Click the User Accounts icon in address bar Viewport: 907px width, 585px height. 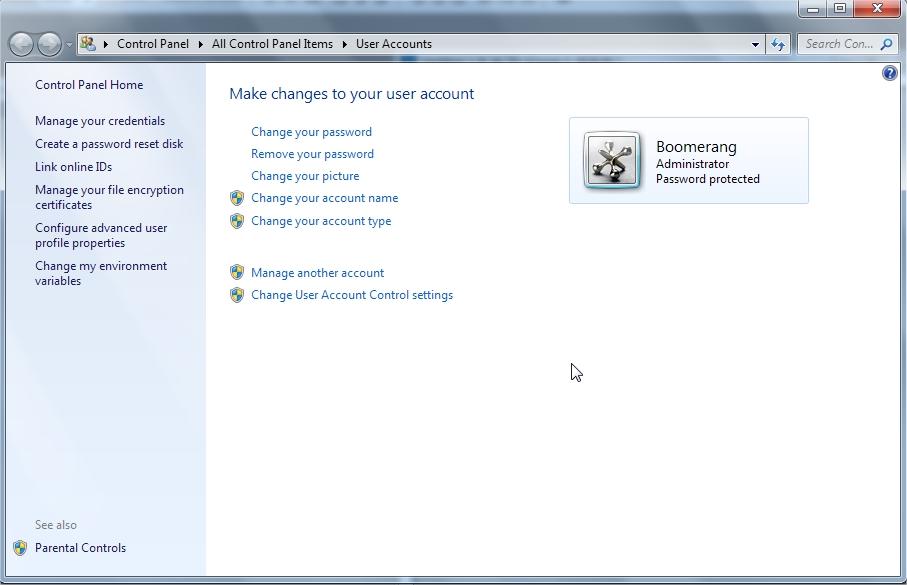point(88,43)
